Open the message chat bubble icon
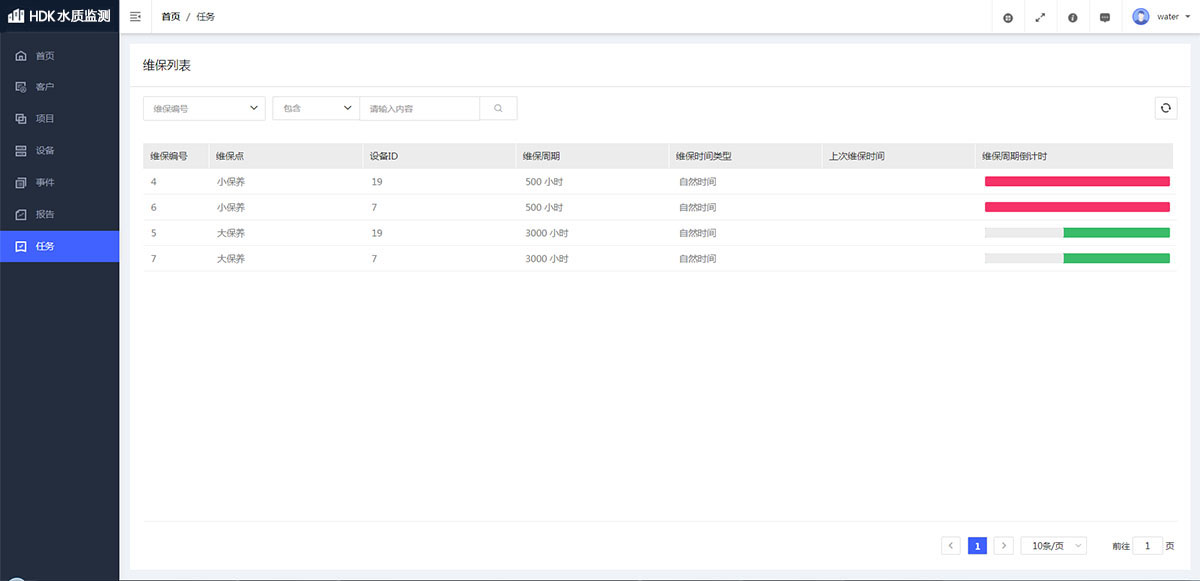Screen dimensions: 1200x581 click(1105, 17)
